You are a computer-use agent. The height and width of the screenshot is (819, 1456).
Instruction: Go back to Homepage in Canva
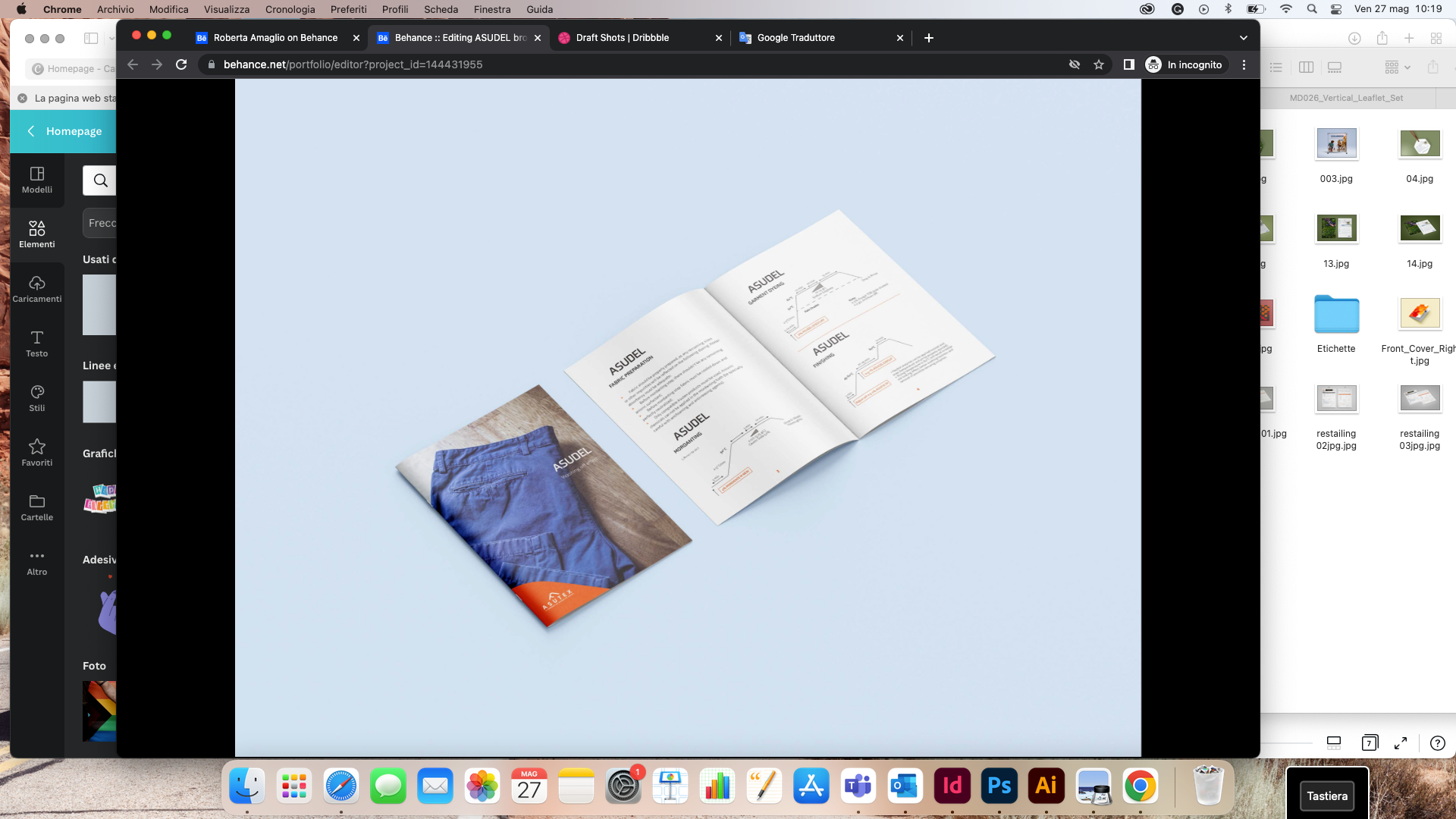point(64,131)
